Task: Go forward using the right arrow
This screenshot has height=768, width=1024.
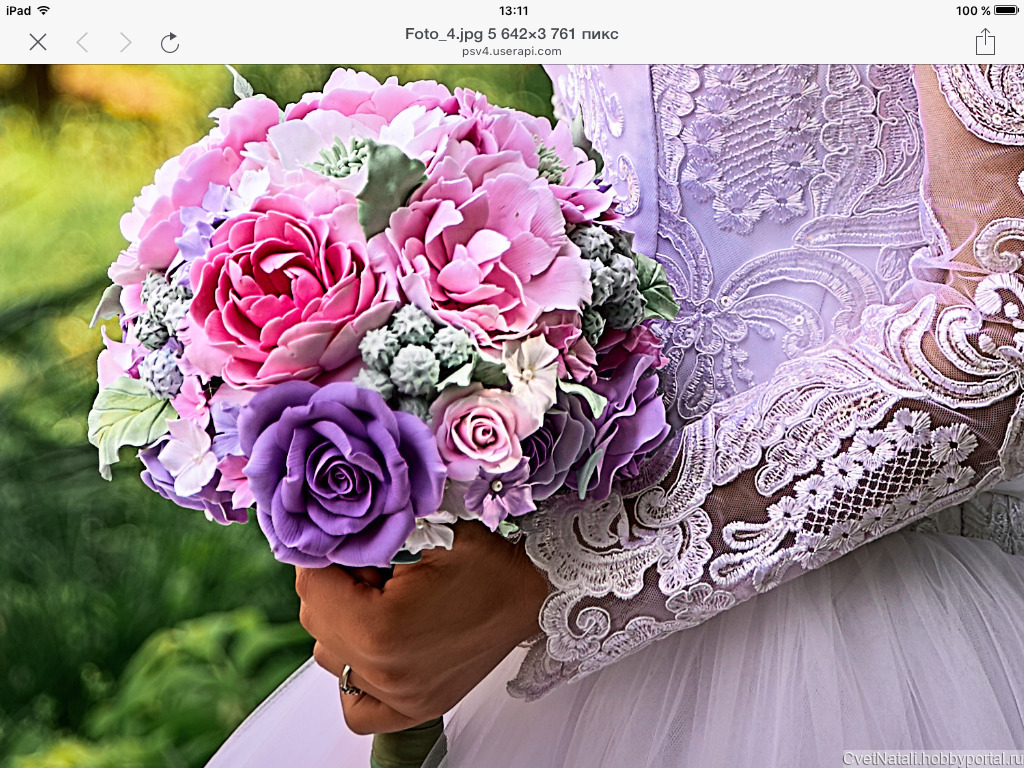Action: [x=125, y=42]
